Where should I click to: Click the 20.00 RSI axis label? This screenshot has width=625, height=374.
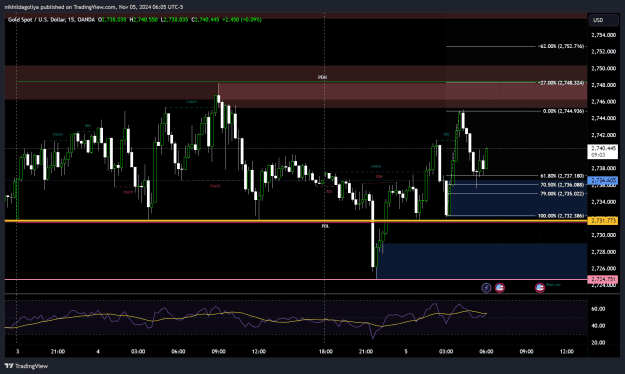598,343
